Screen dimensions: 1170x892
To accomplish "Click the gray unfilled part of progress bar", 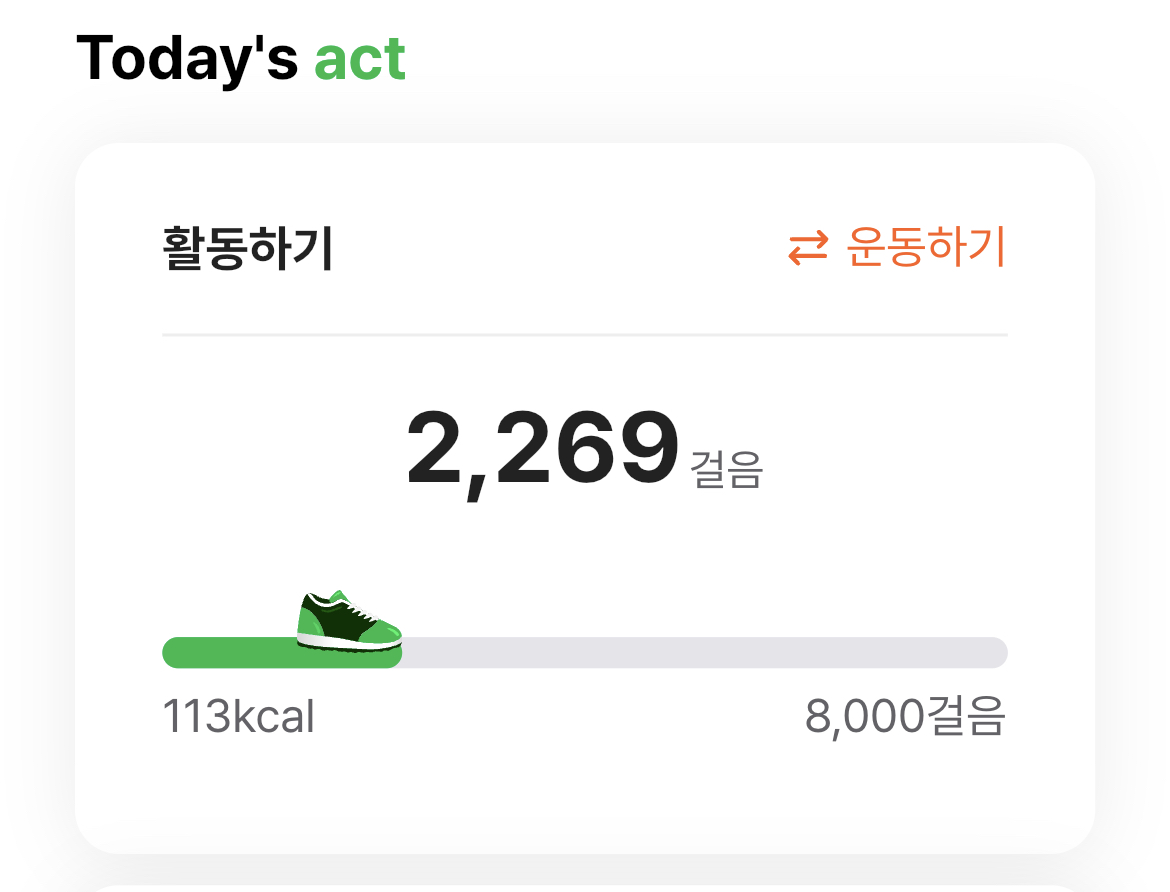I will click(x=700, y=652).
